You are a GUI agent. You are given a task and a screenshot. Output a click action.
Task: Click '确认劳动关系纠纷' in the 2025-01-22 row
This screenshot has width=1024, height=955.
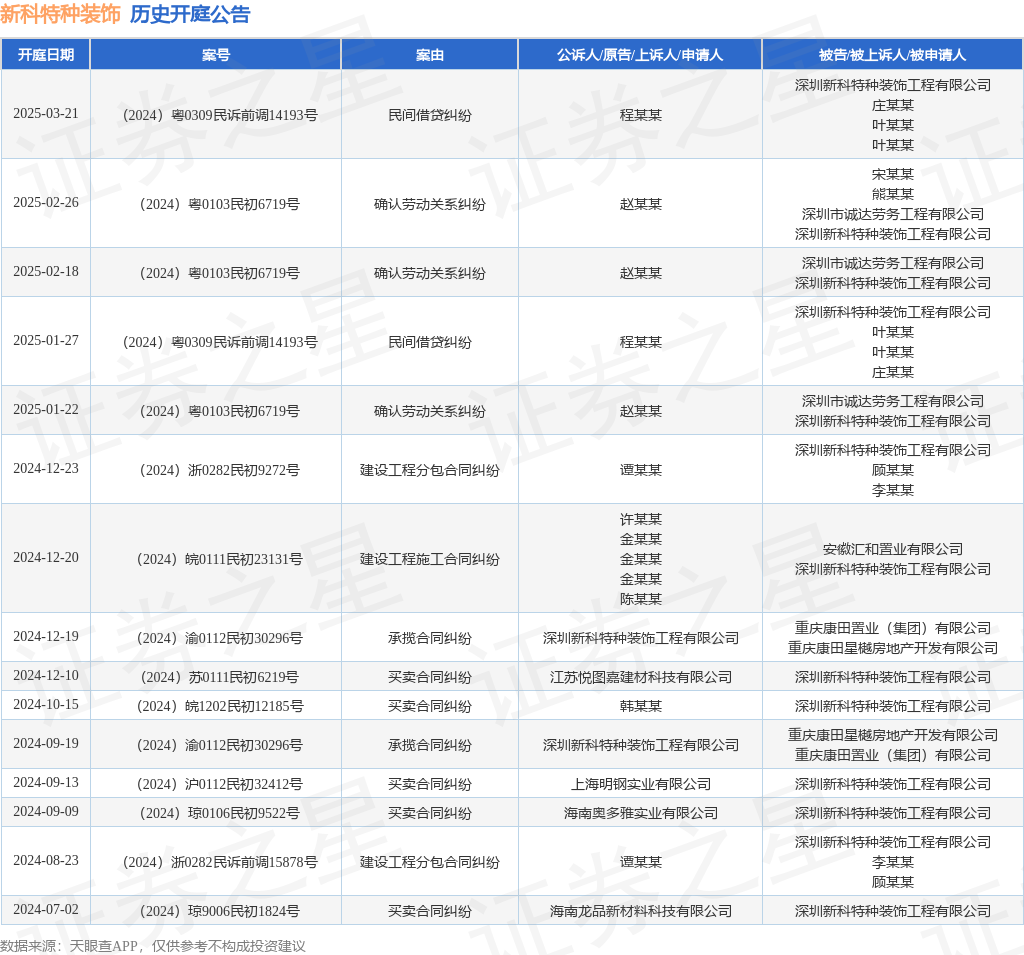430,411
